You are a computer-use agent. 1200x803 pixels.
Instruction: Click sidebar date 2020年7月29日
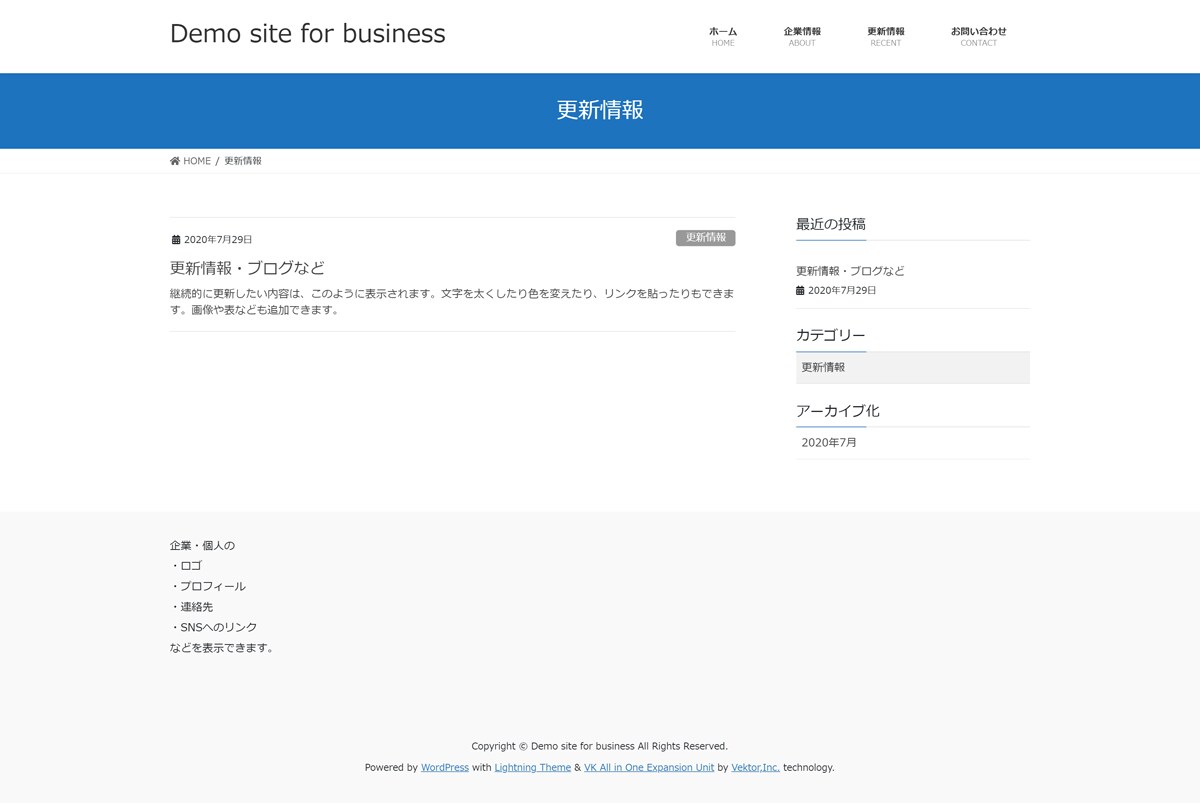pyautogui.click(x=842, y=291)
